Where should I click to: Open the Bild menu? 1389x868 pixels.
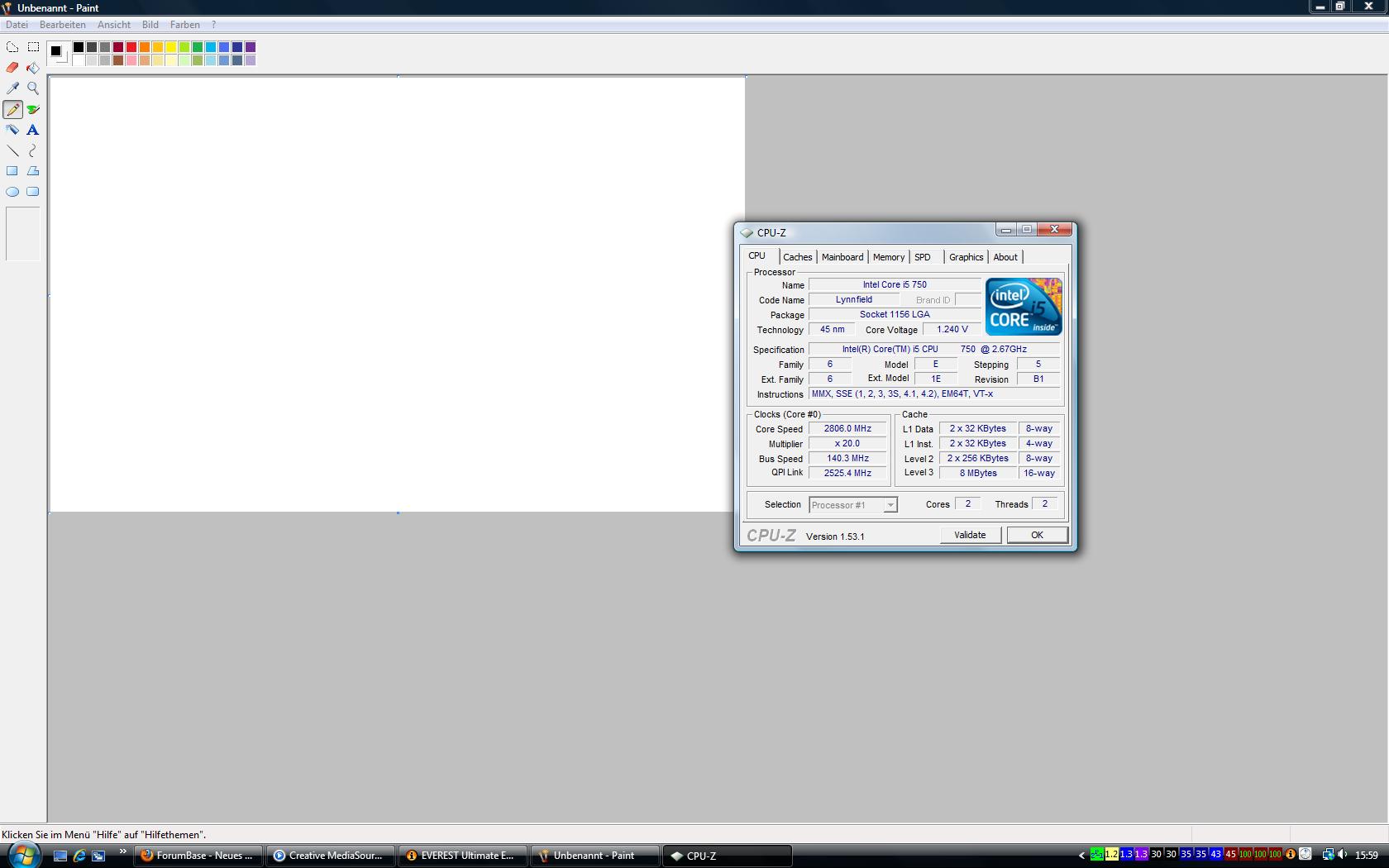[x=150, y=25]
